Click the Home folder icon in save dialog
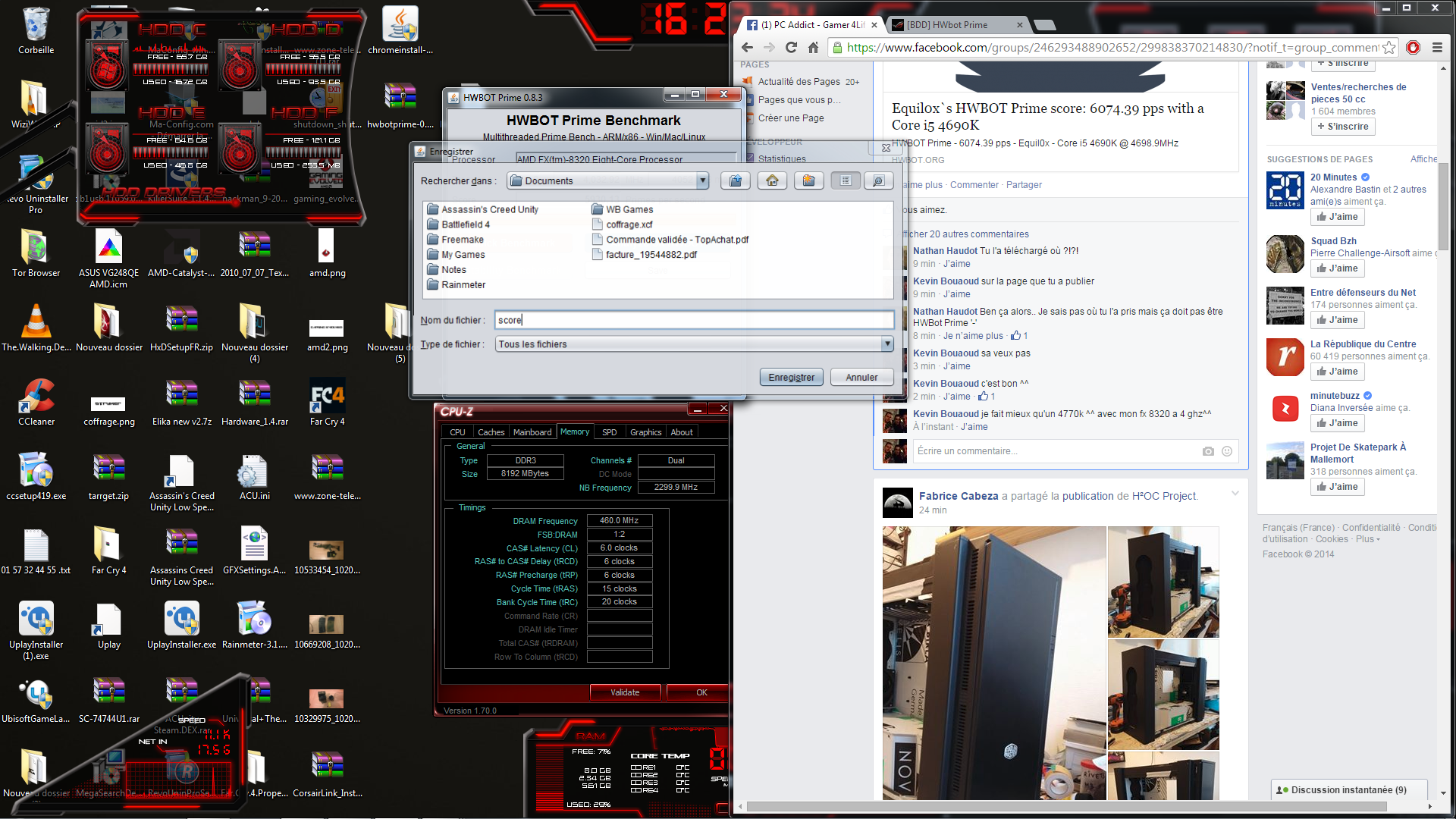This screenshot has height=819, width=1456. pos(772,180)
